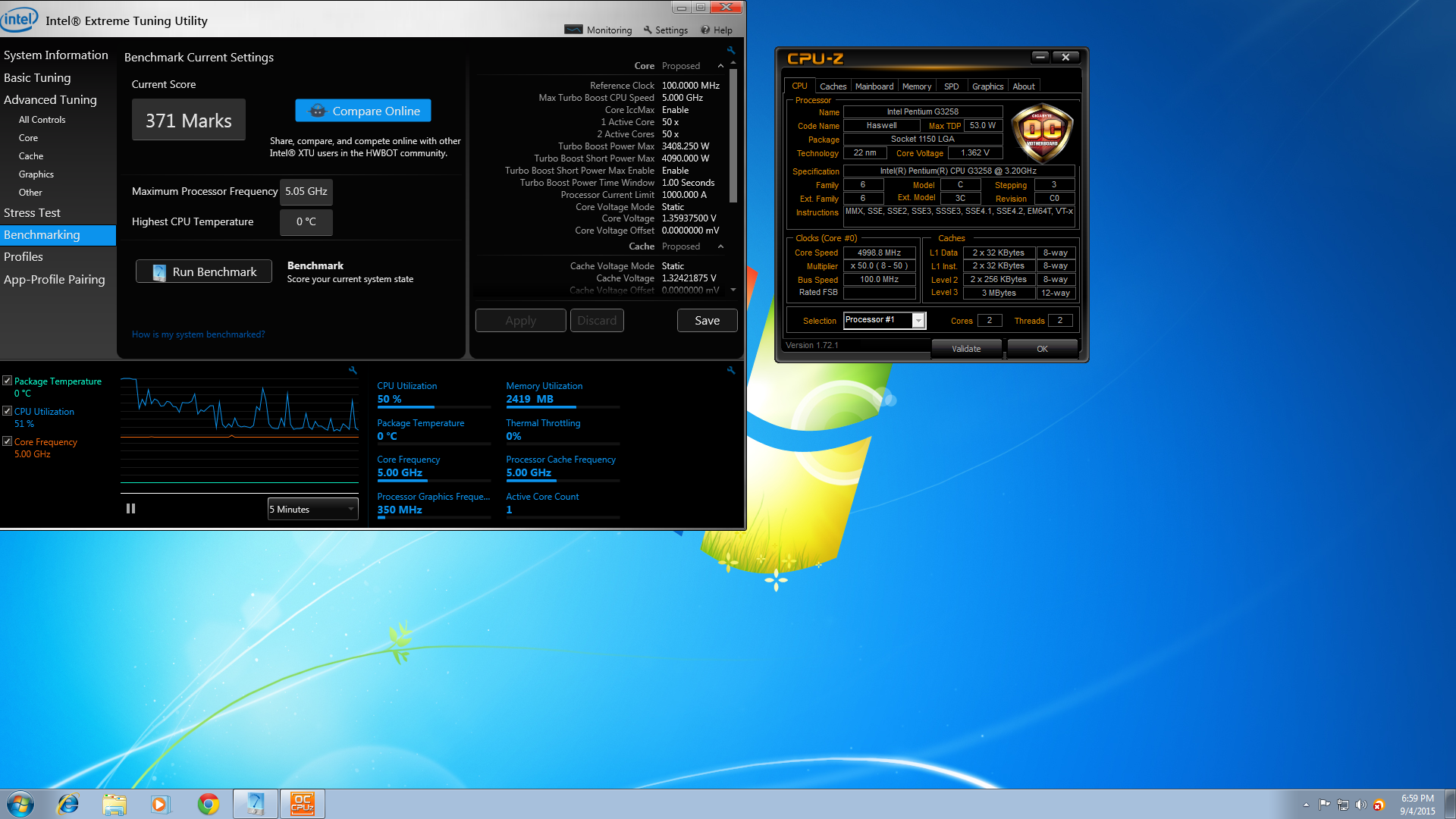Open System Information section
This screenshot has width=1456, height=819.
[56, 55]
